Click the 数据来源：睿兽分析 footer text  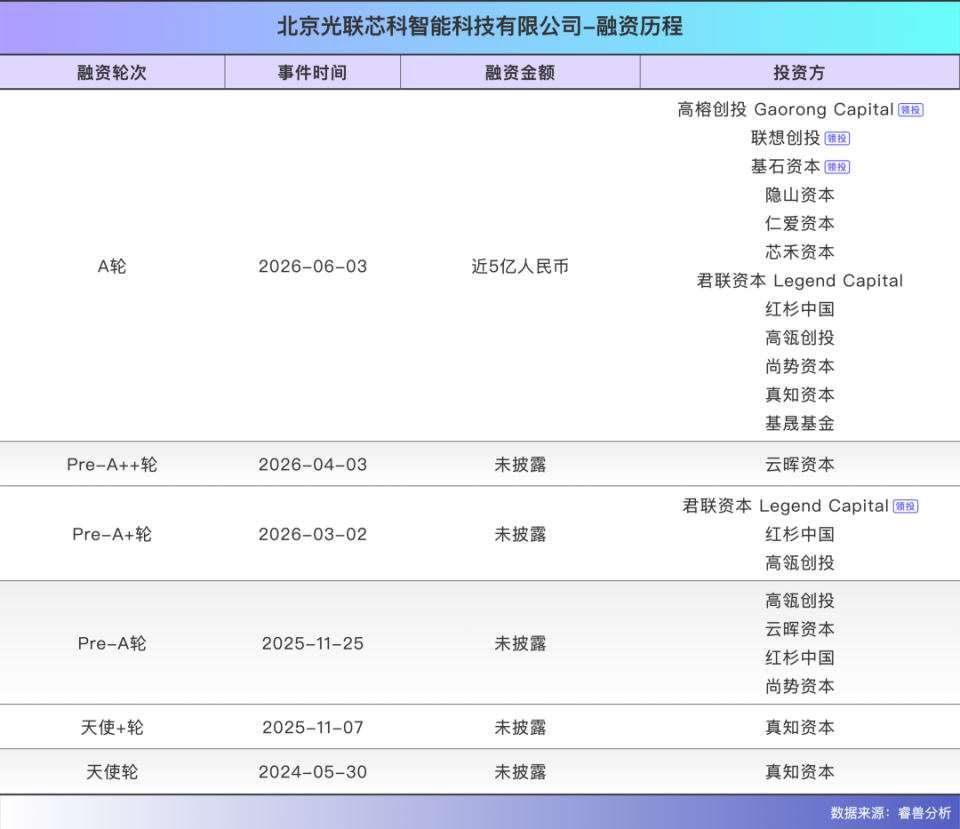point(891,813)
